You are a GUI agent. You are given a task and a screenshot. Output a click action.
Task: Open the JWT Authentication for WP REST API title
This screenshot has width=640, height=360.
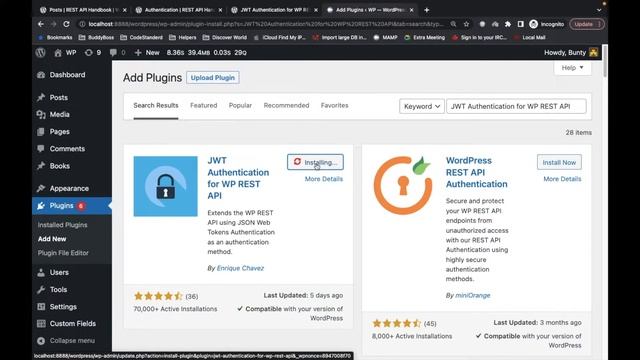coord(238,178)
